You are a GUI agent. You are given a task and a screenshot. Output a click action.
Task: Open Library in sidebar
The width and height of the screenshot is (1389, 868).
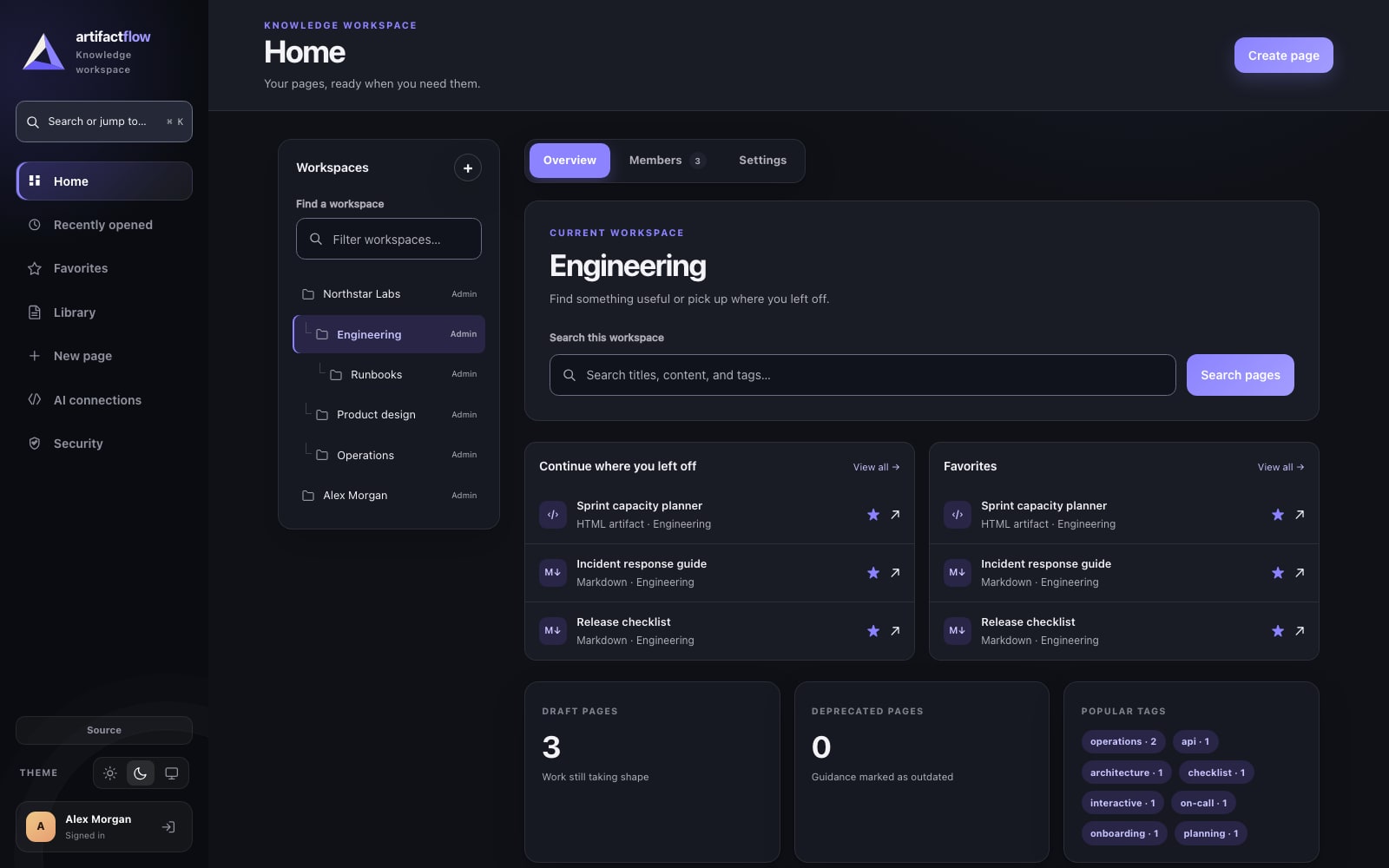click(104, 312)
